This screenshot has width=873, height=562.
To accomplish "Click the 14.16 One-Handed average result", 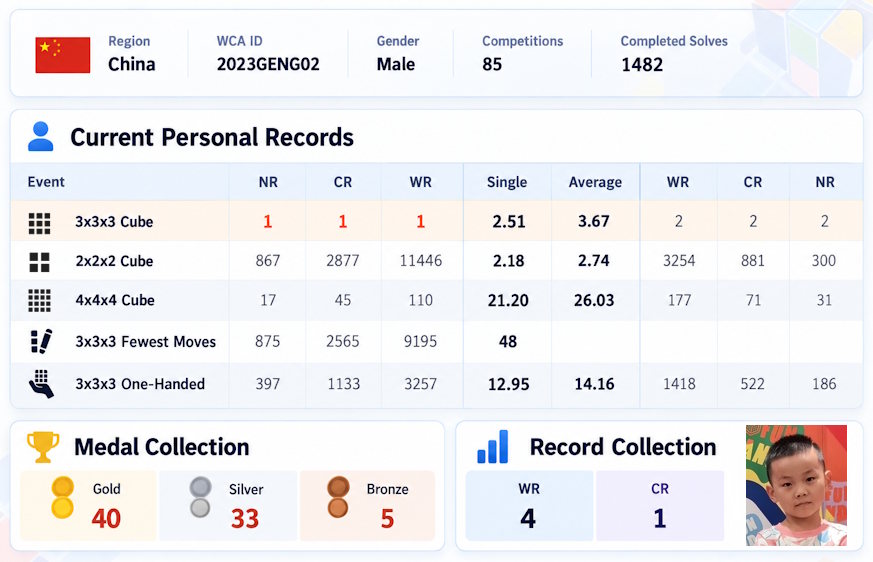I will (x=594, y=384).
